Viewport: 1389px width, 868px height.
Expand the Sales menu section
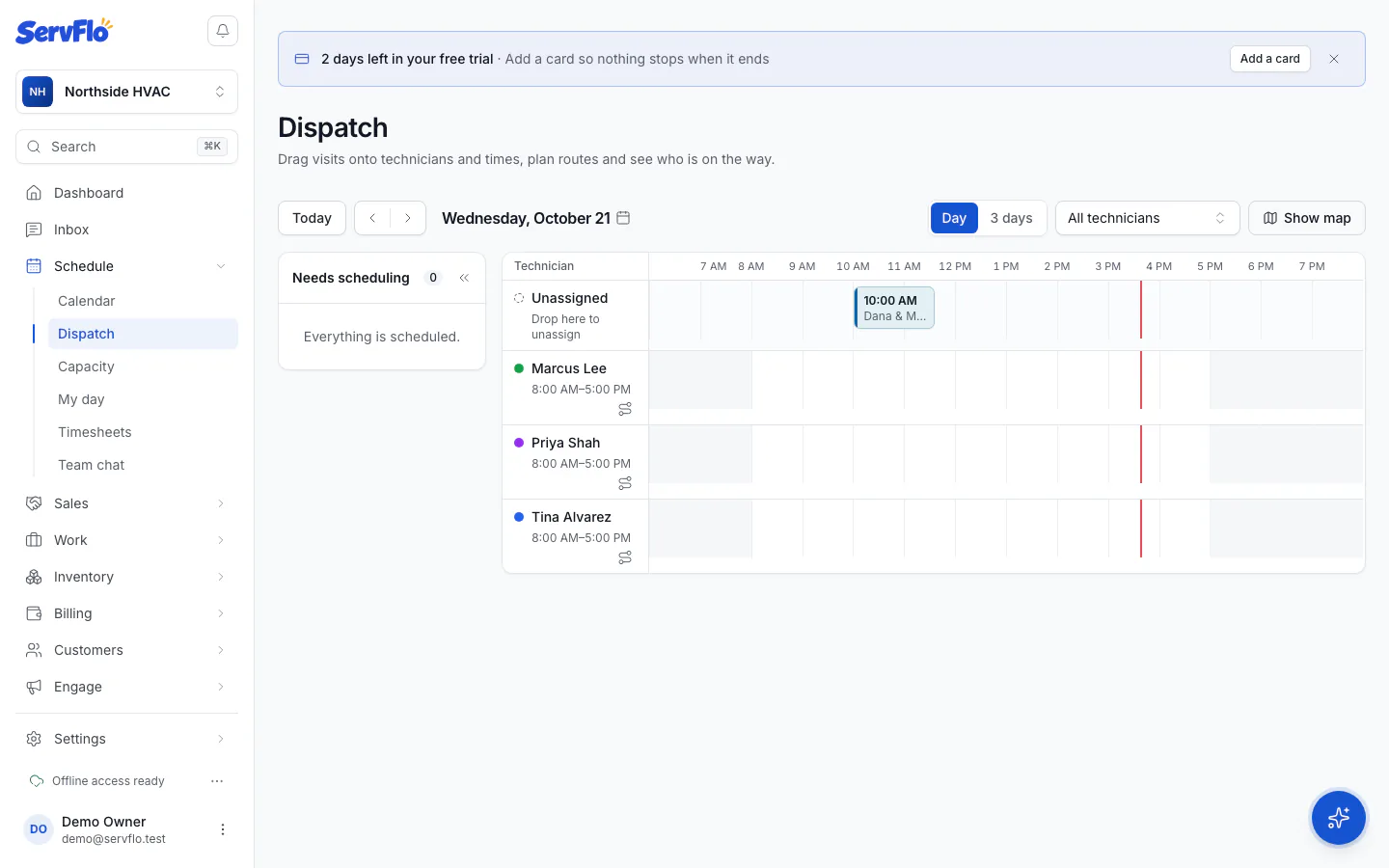[126, 503]
